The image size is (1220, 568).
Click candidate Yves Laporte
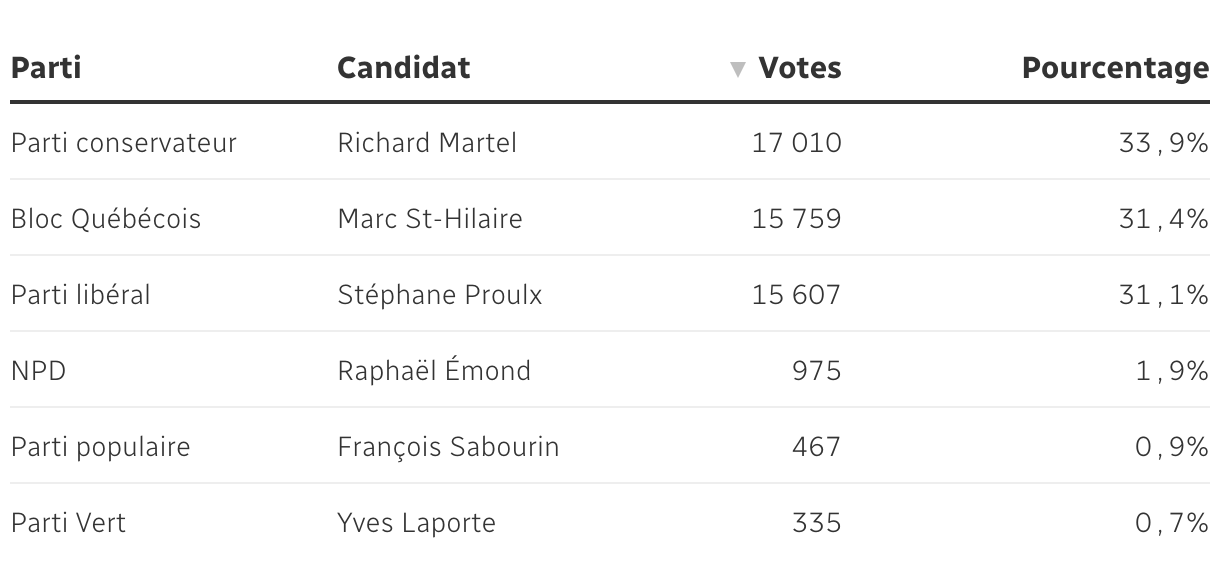[x=416, y=523]
